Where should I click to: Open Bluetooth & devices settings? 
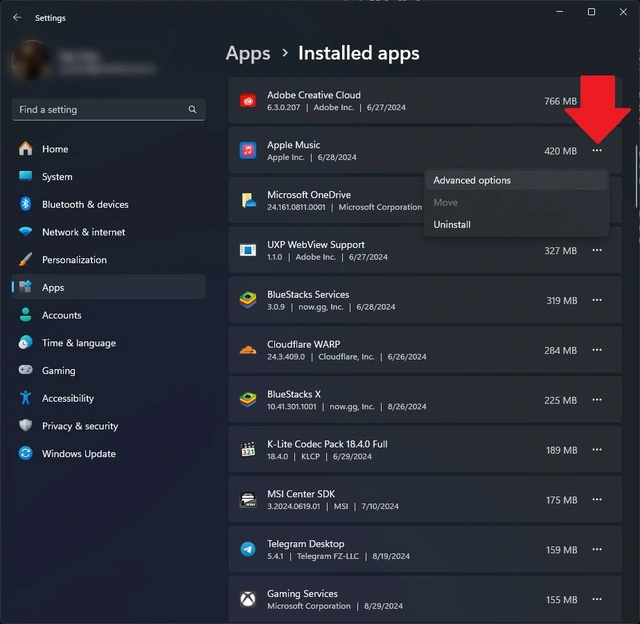(108, 204)
